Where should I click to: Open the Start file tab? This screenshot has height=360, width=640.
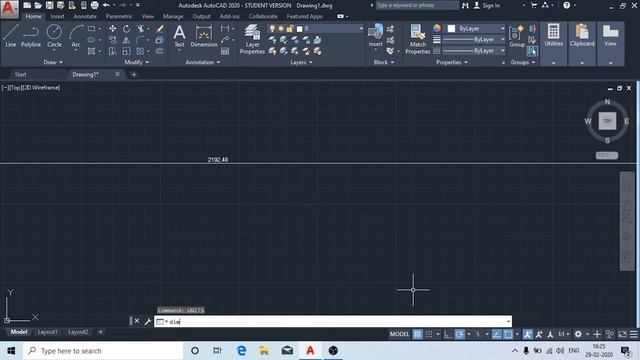[x=20, y=74]
